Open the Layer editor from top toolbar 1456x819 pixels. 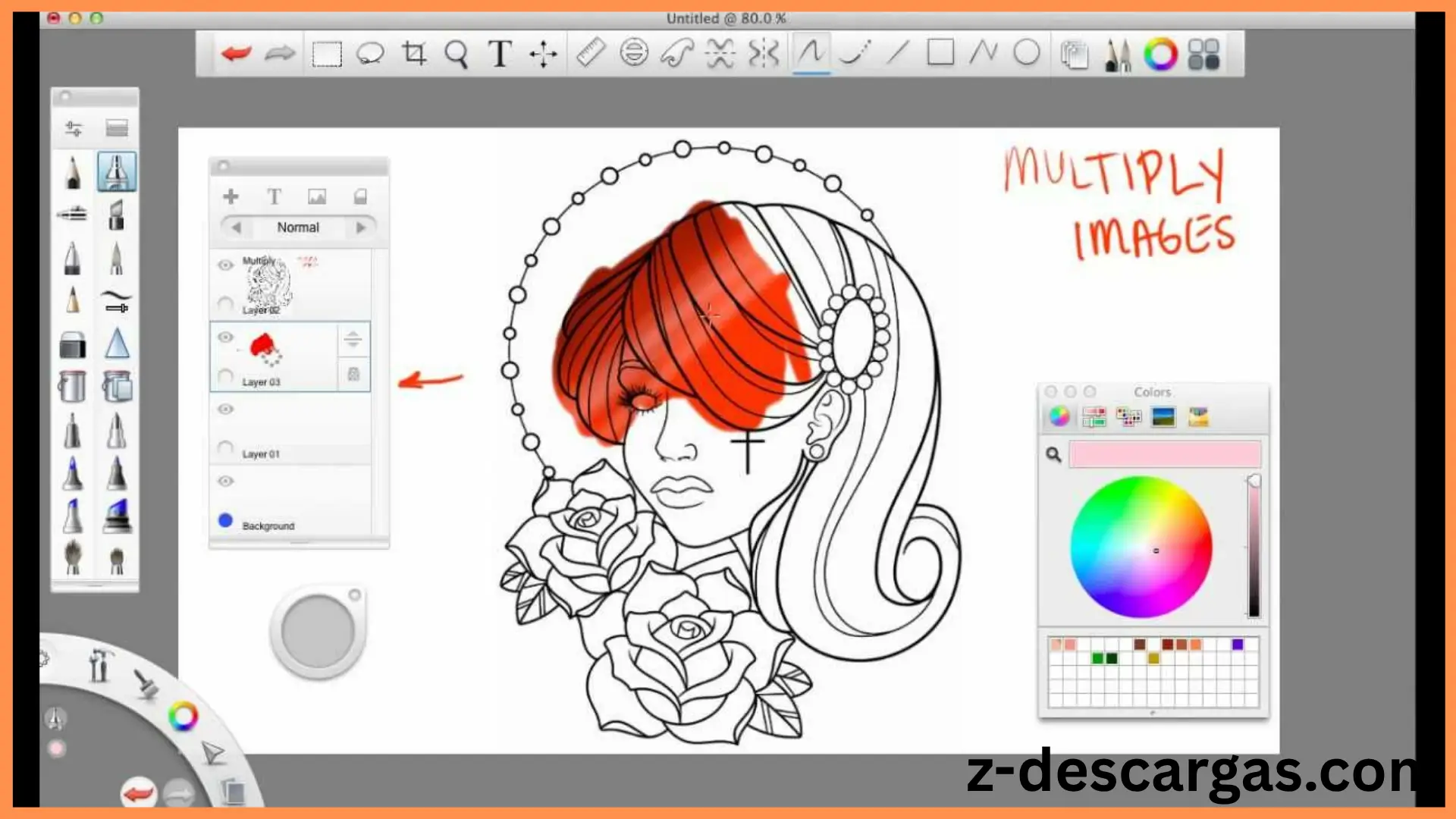click(x=1074, y=55)
